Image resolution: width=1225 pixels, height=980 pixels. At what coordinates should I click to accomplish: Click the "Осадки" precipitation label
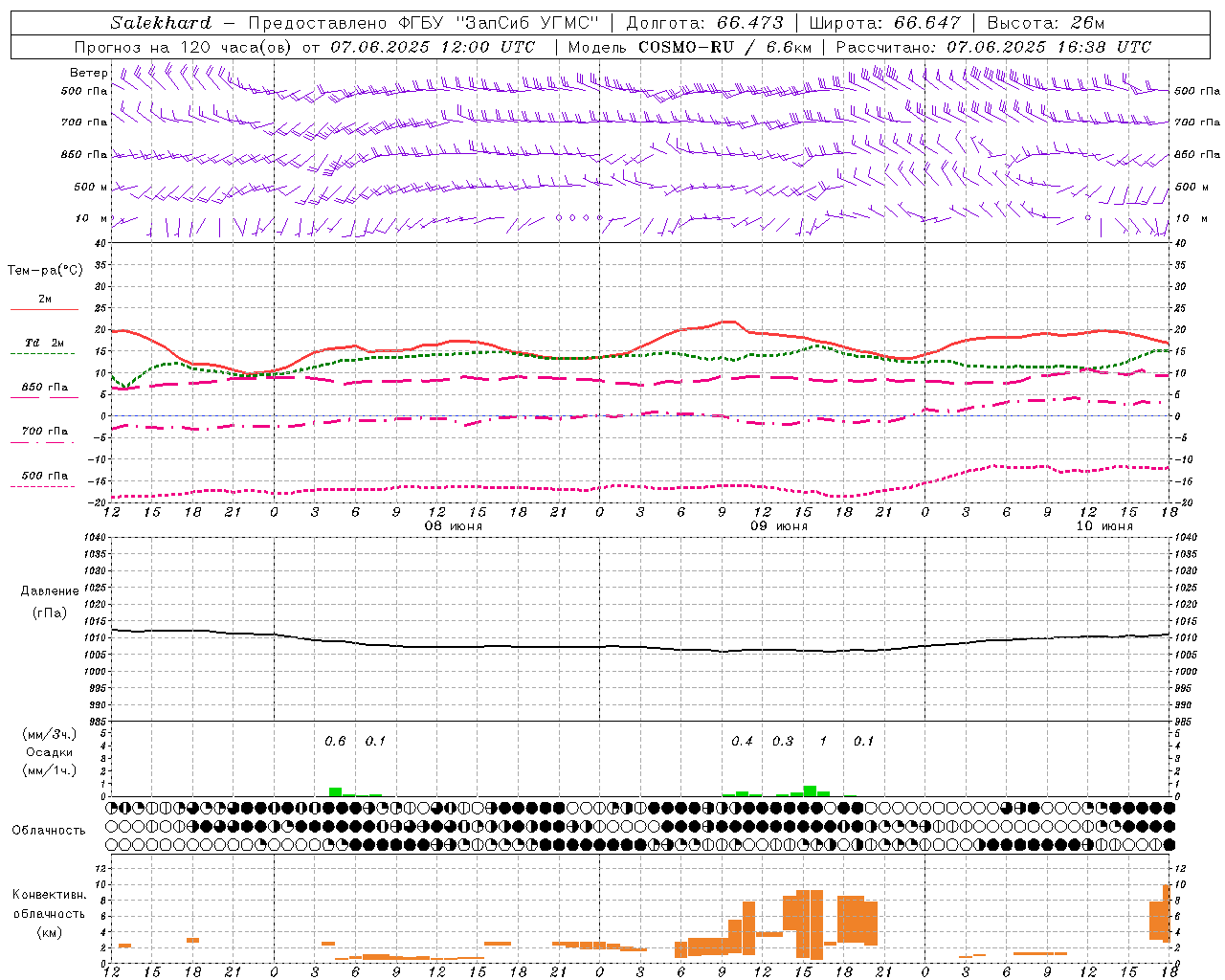coord(50,752)
